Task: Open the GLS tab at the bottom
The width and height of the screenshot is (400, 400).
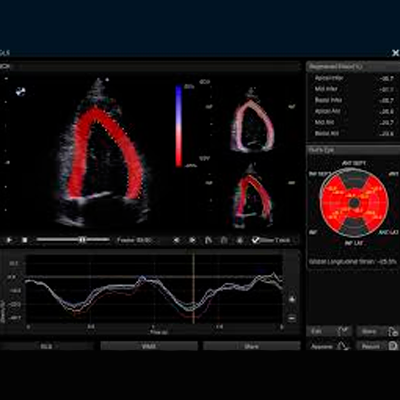Action: [x=46, y=346]
